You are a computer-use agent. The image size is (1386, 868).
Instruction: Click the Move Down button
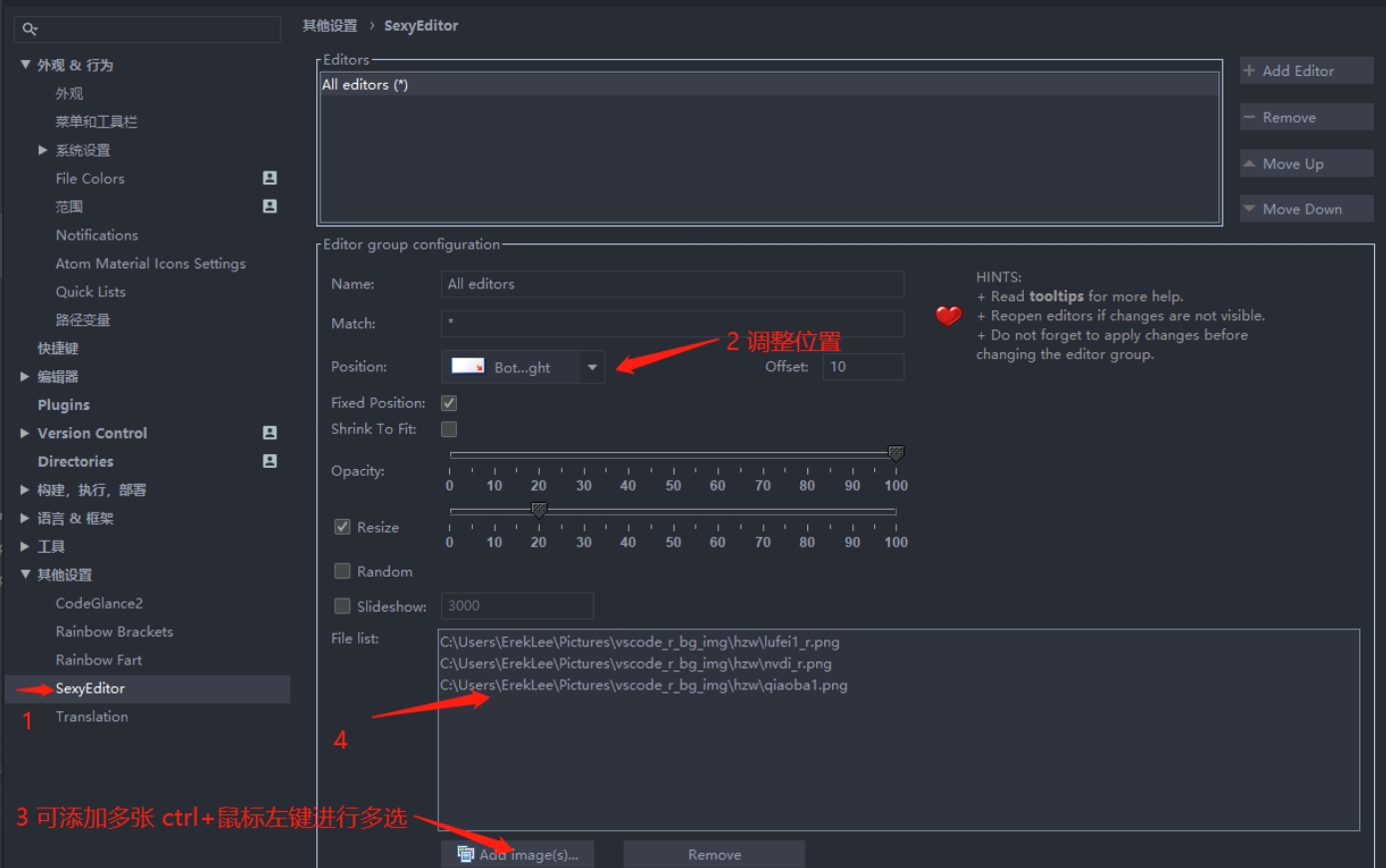click(1305, 209)
